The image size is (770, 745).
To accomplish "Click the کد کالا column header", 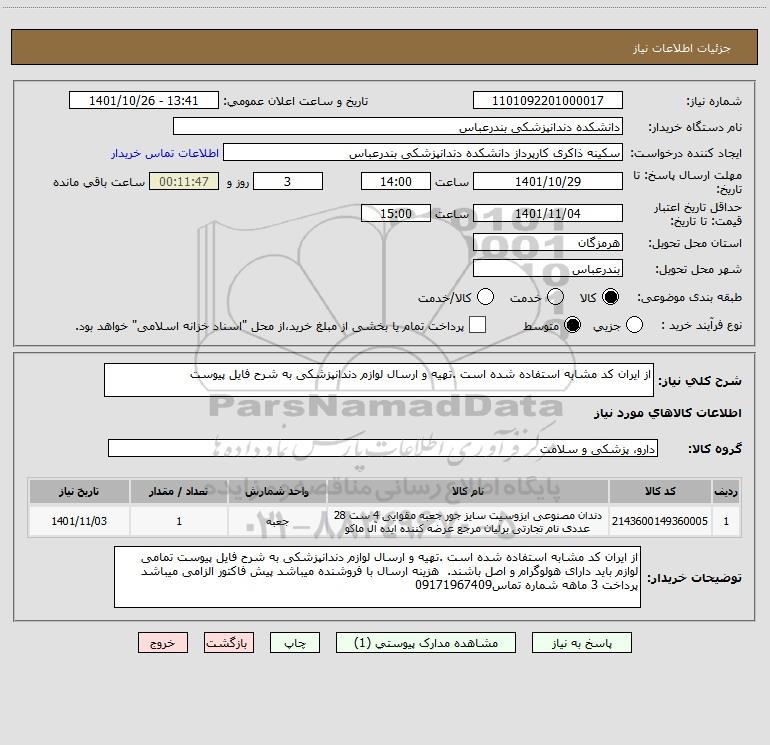I will pos(660,491).
